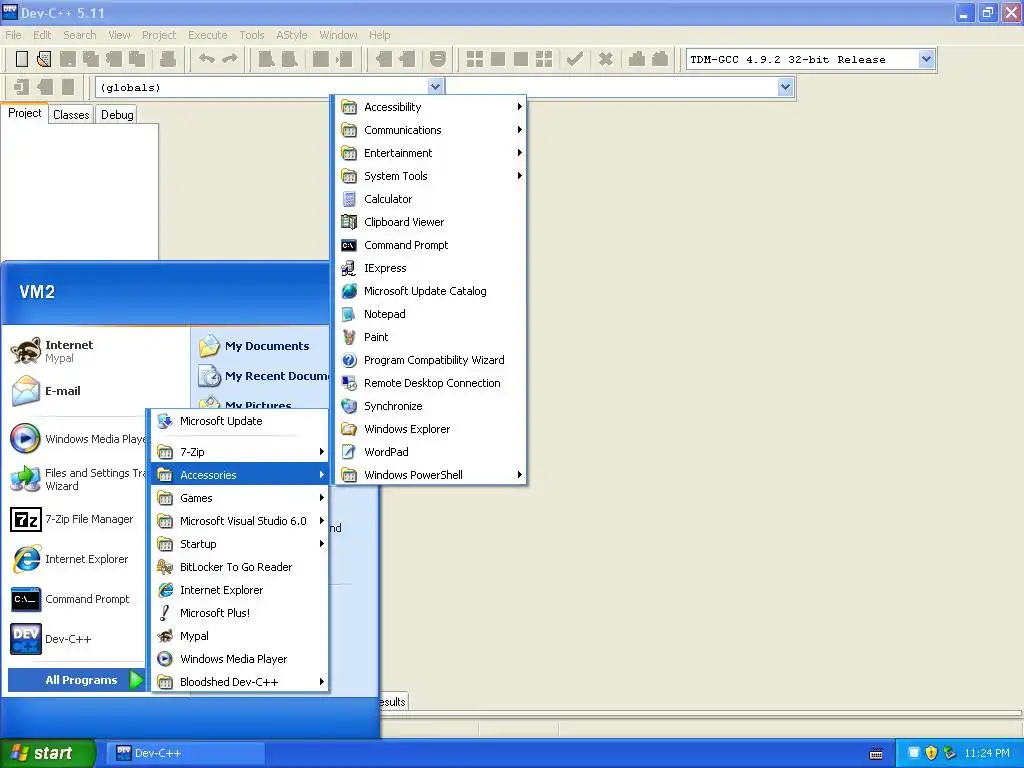Expand the Startup folder
This screenshot has height=768, width=1024.
click(240, 544)
